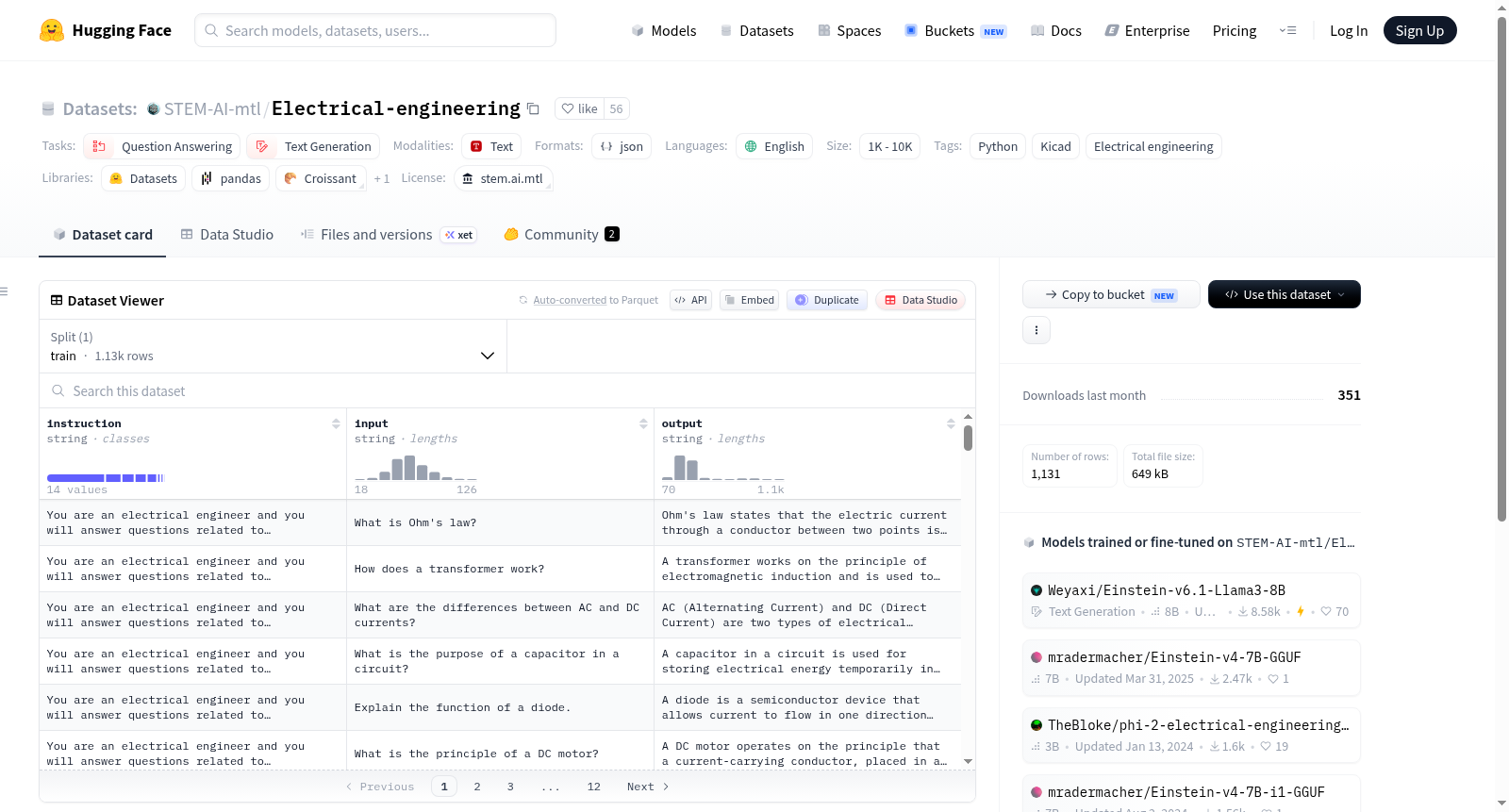This screenshot has width=1509, height=812.
Task: Select the 1K - 10K size tag
Action: (889, 146)
